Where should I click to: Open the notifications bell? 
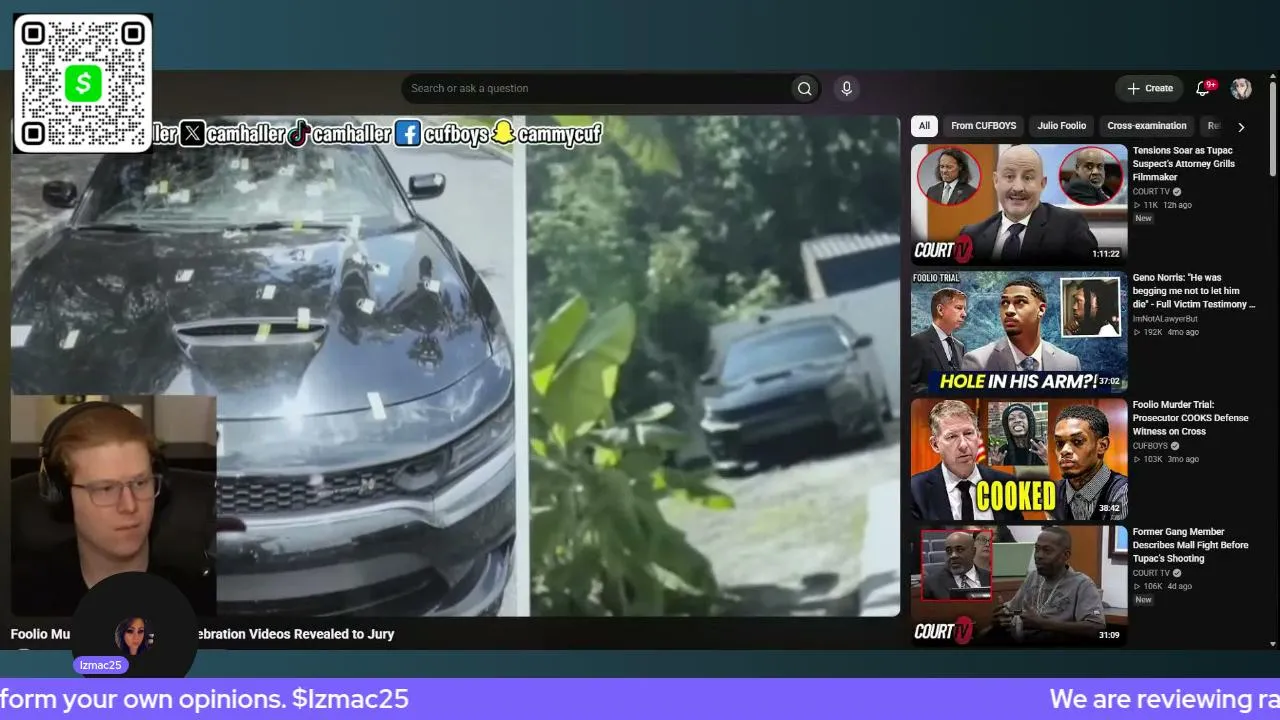1203,89
